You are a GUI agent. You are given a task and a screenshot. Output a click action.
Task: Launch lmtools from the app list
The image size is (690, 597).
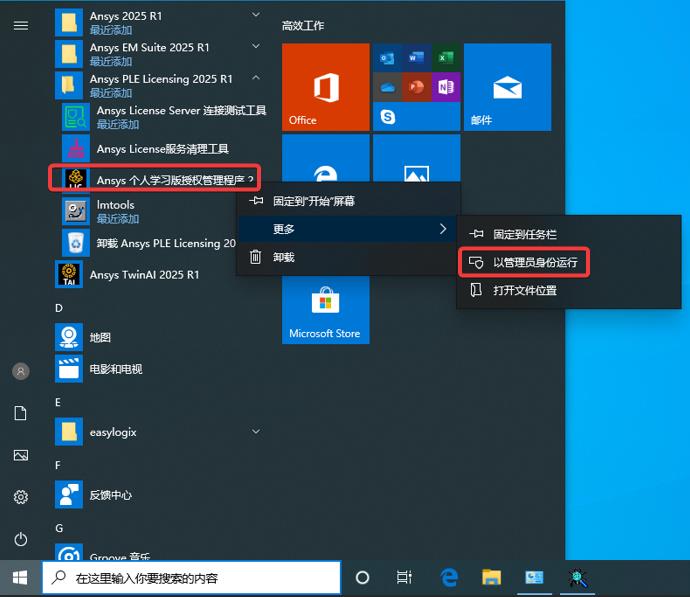[150, 211]
